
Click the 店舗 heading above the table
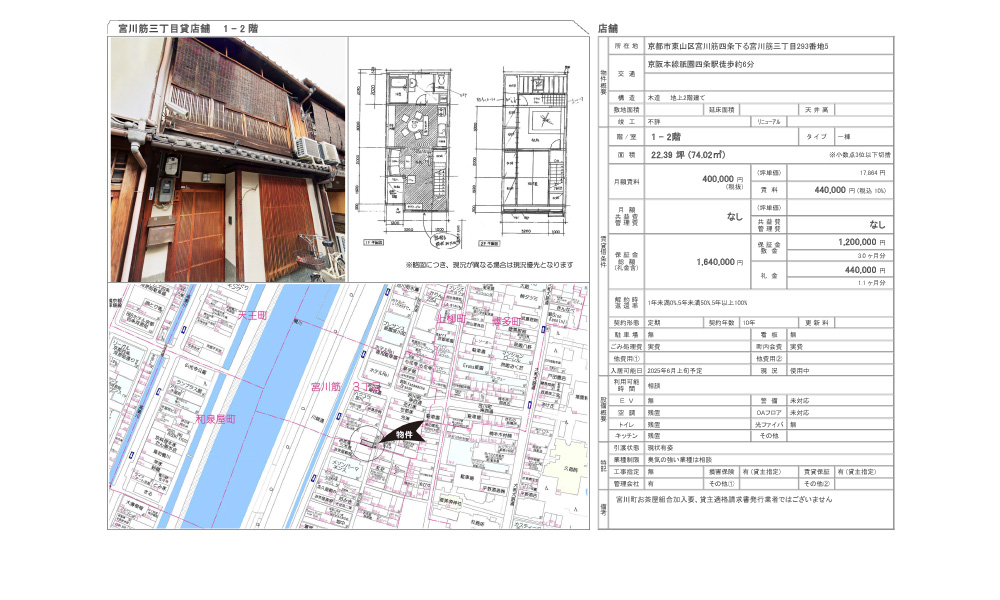(608, 29)
